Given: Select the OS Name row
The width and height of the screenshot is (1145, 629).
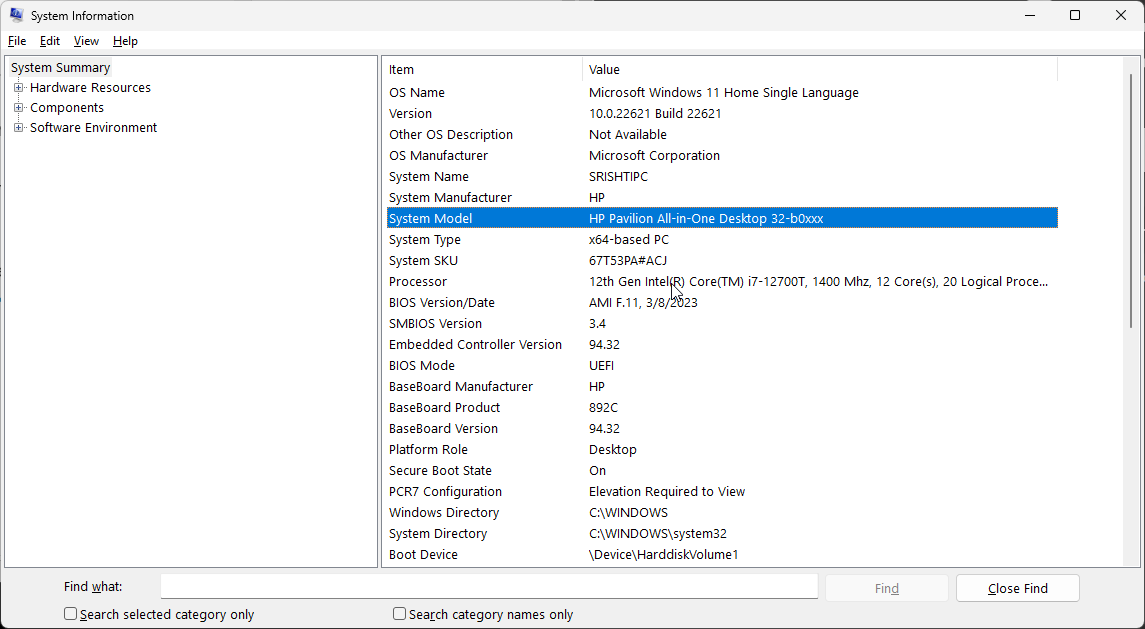Looking at the screenshot, I should (722, 93).
